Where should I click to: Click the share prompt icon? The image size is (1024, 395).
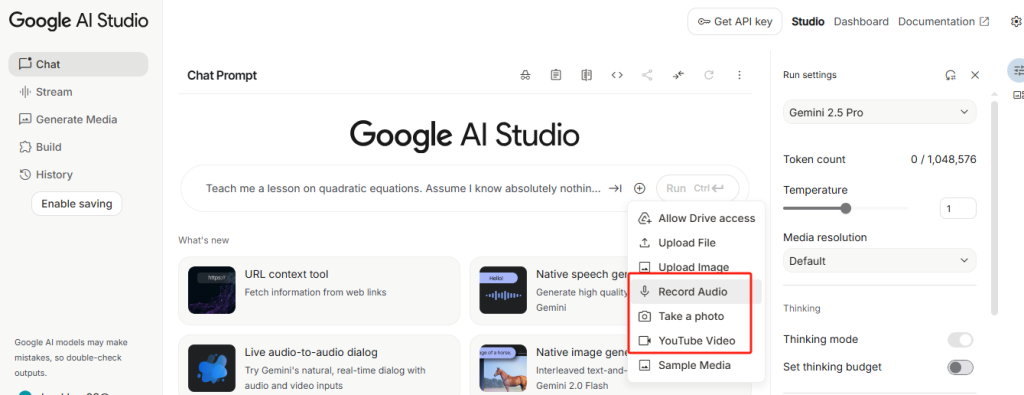tap(647, 75)
